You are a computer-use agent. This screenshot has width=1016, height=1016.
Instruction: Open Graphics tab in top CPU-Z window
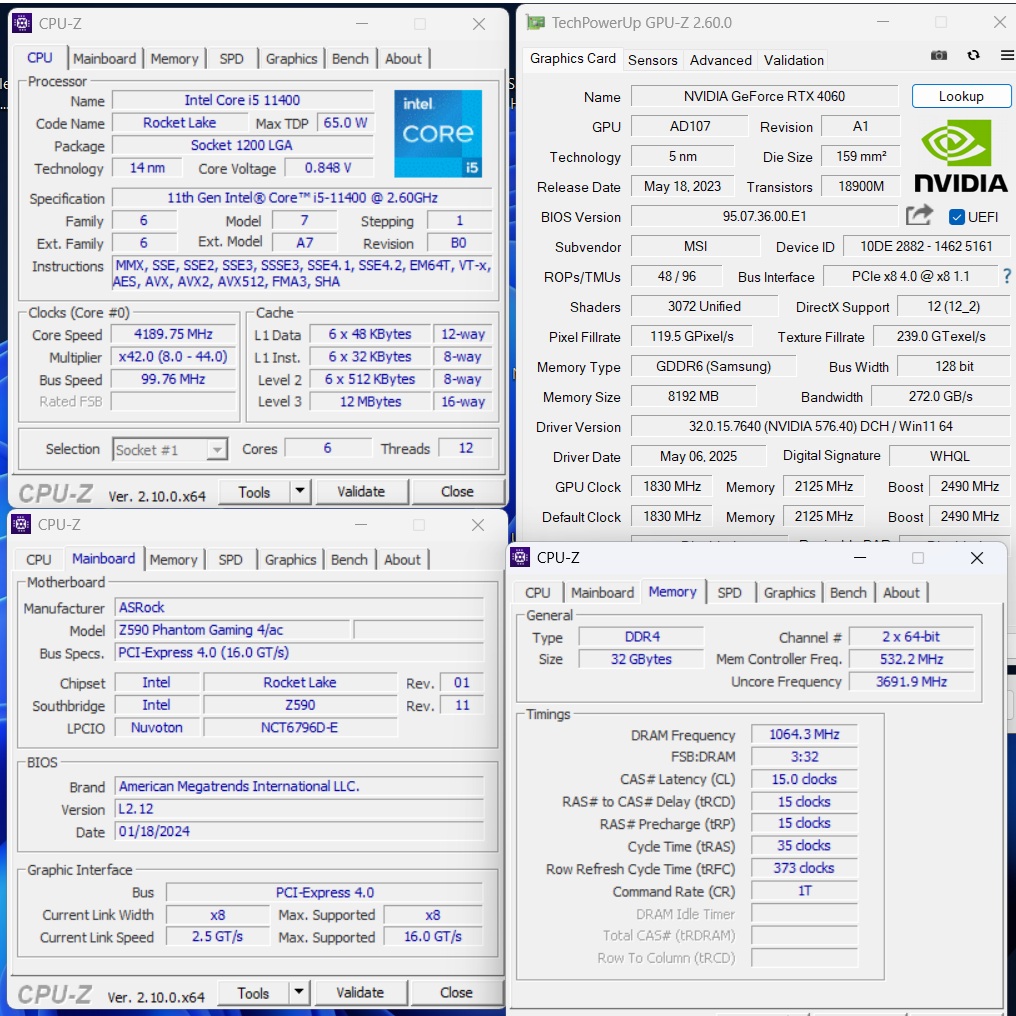pos(292,59)
